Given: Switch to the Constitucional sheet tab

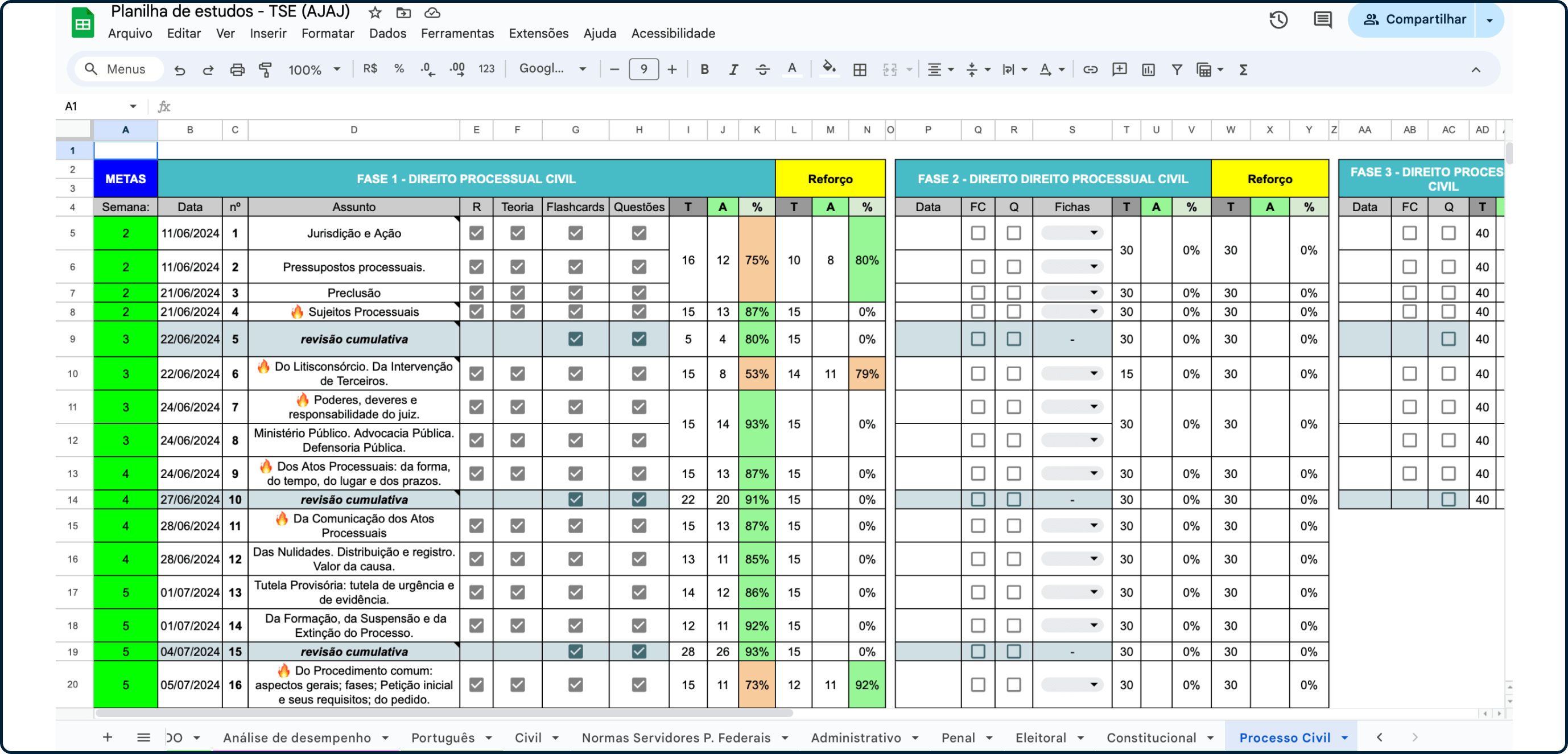Looking at the screenshot, I should coord(1151,737).
